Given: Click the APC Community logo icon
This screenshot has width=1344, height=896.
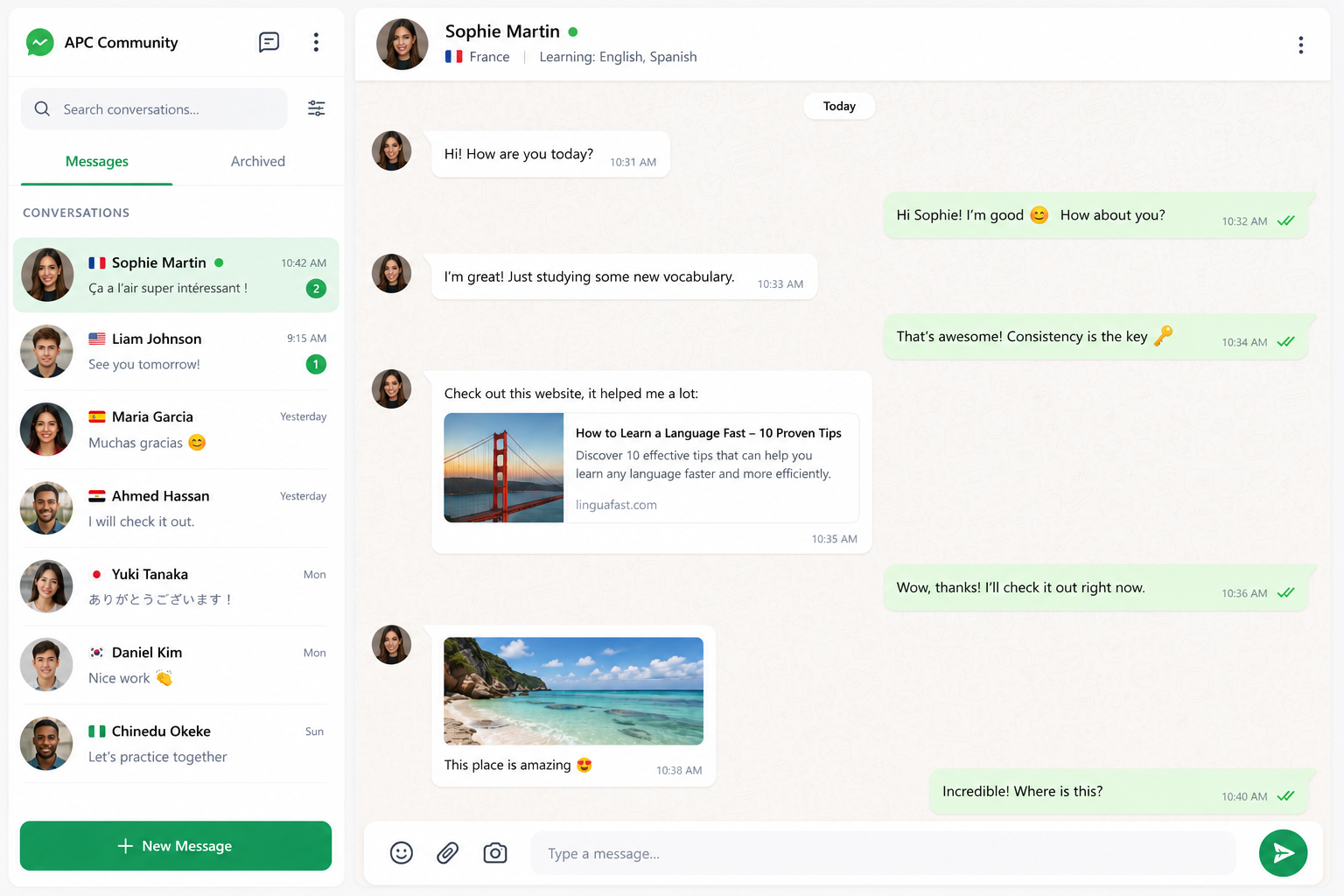Looking at the screenshot, I should (x=39, y=42).
